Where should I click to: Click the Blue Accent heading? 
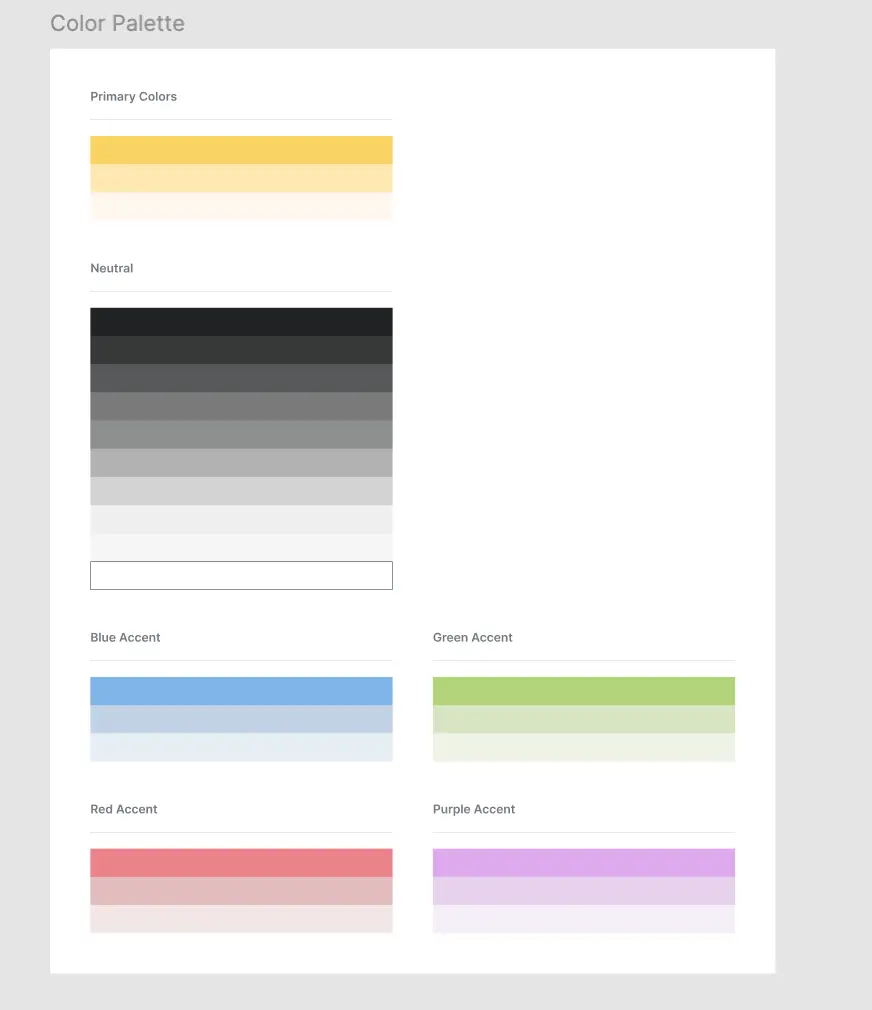(x=125, y=638)
